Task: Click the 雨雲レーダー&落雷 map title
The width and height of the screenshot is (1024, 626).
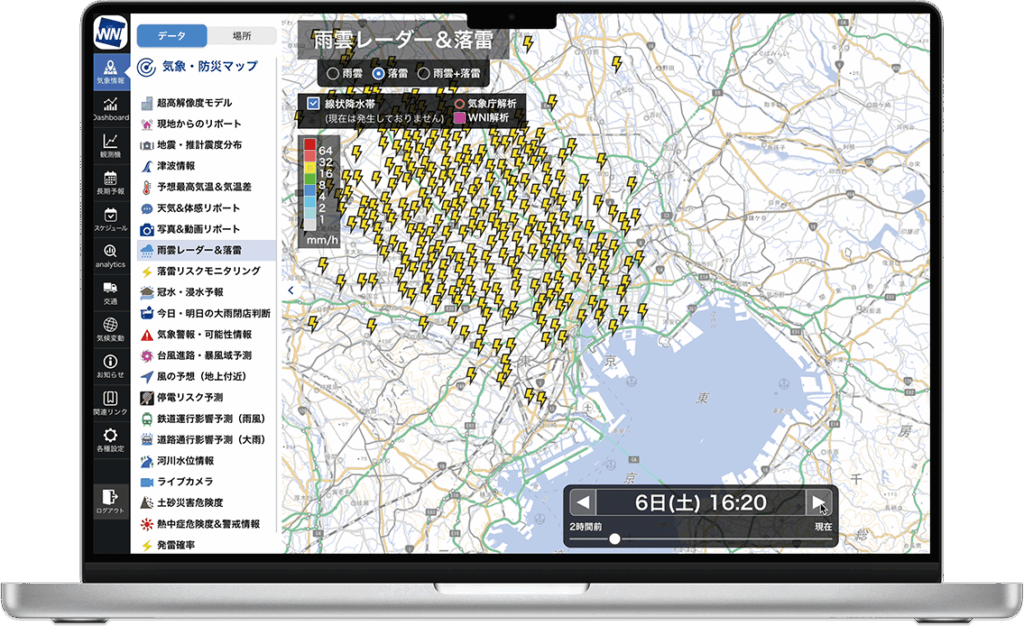Action: [403, 40]
